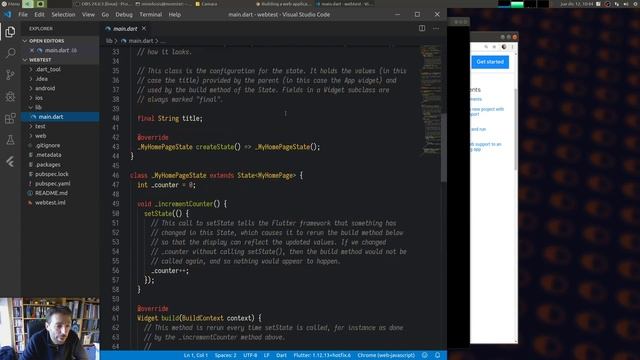
Task: Open webtest.iml in explorer
Action: point(60,202)
